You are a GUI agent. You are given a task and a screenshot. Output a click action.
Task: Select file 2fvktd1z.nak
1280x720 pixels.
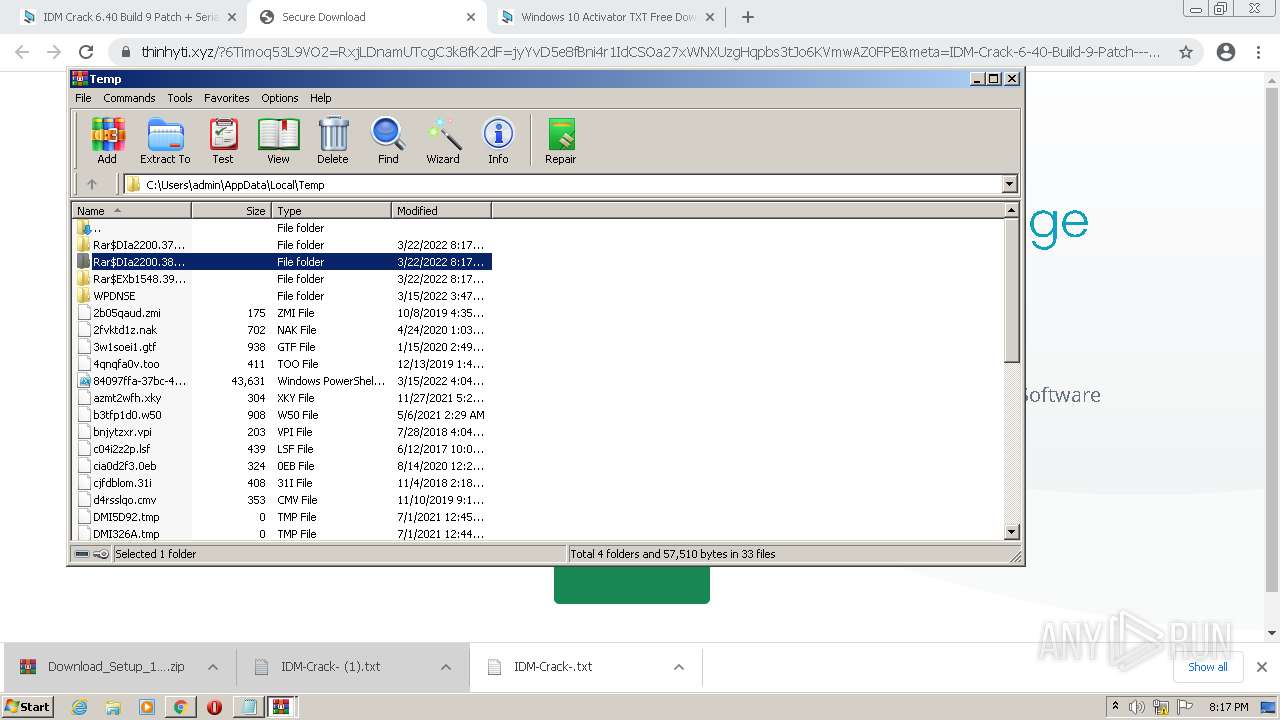point(282,330)
